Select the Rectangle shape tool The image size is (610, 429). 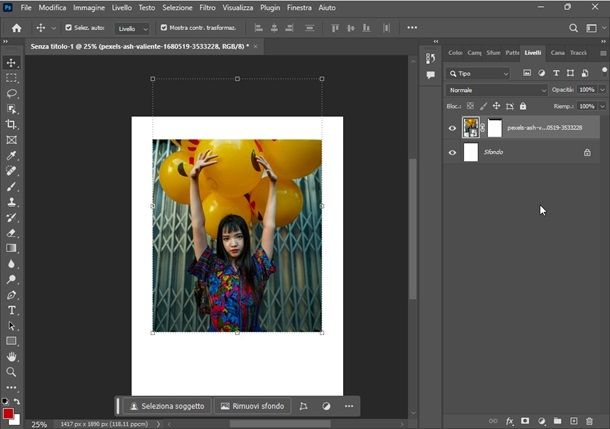point(11,341)
